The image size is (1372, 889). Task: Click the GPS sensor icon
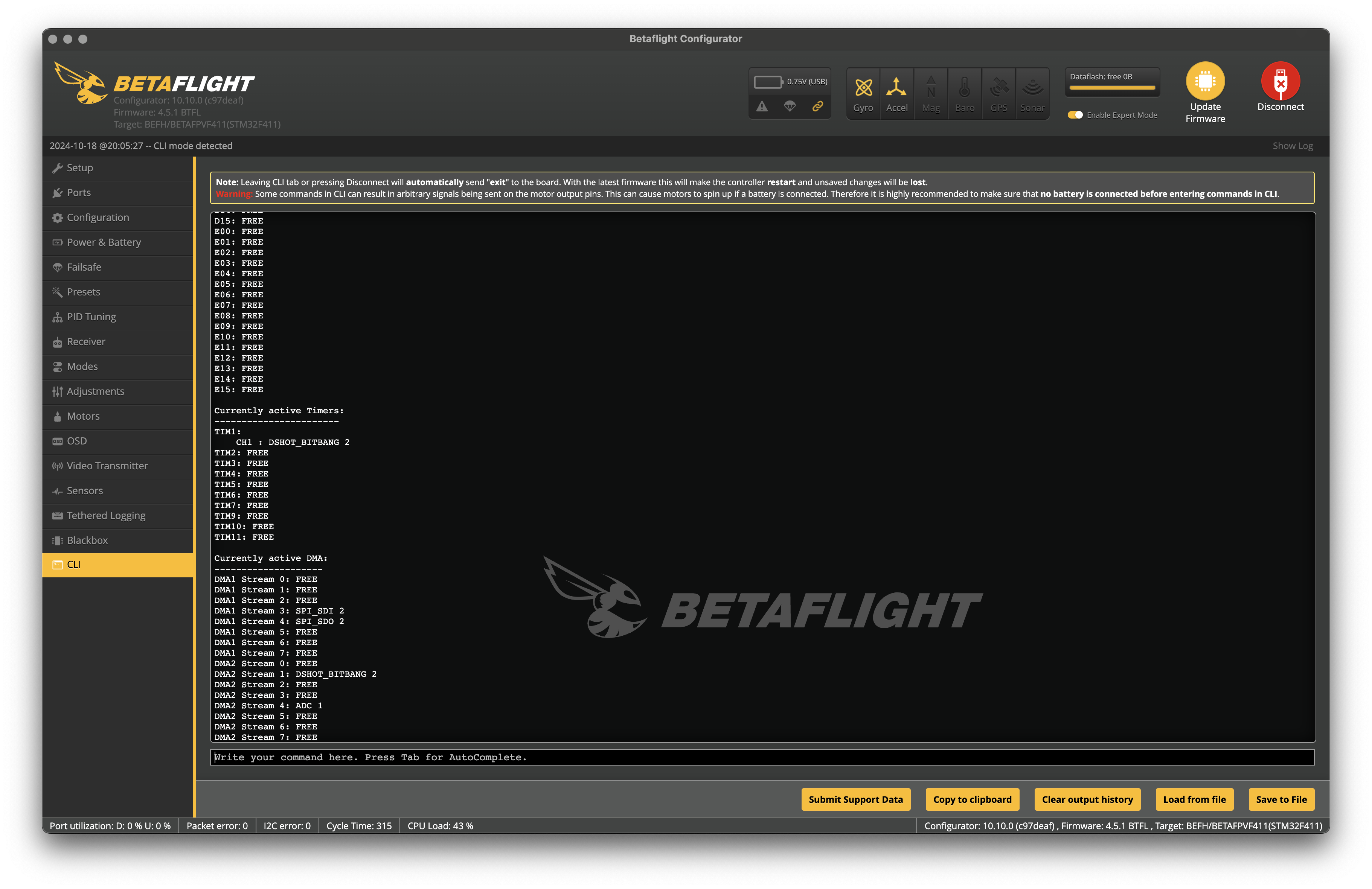pyautogui.click(x=999, y=88)
